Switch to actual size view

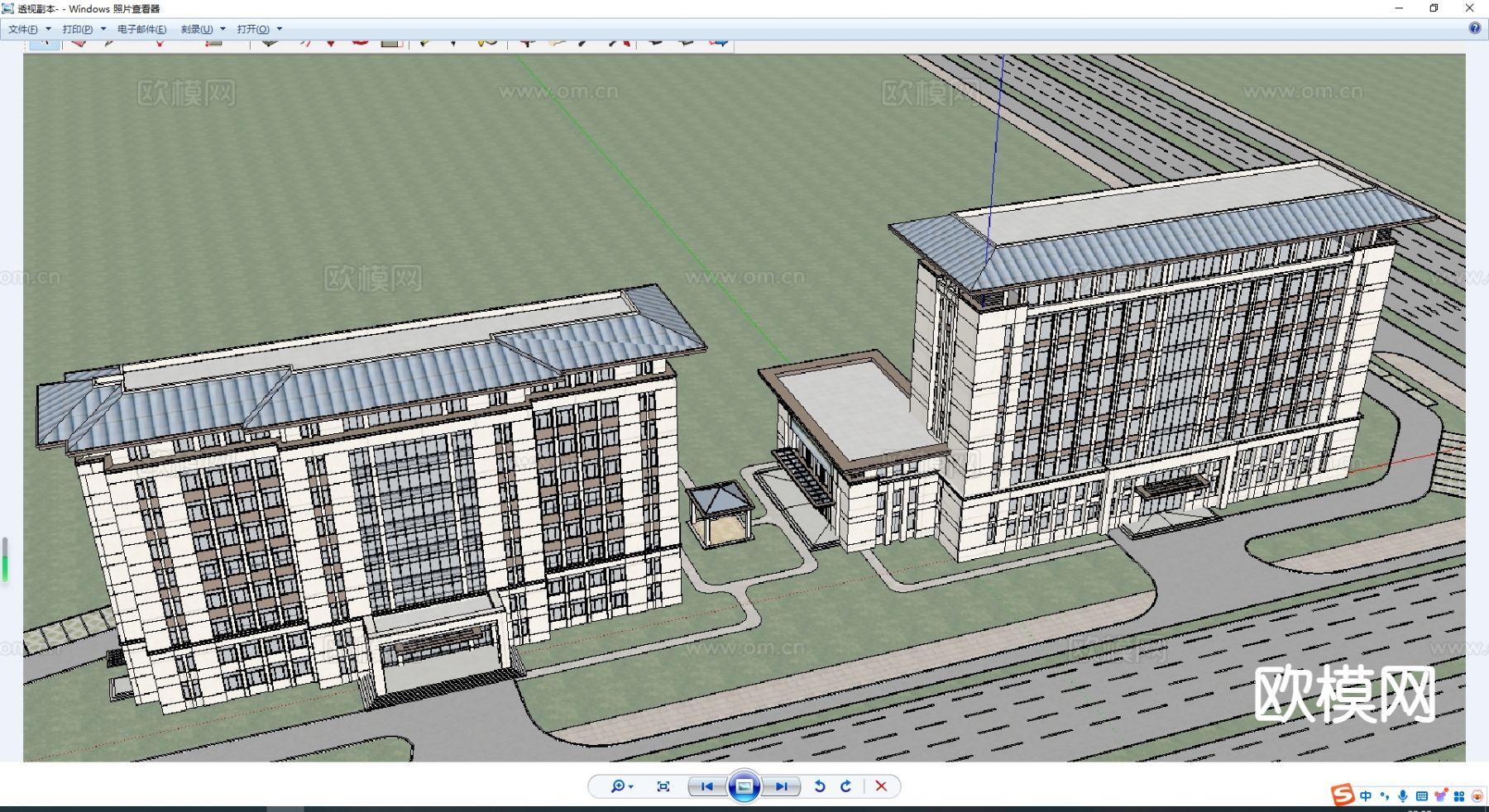click(x=663, y=786)
